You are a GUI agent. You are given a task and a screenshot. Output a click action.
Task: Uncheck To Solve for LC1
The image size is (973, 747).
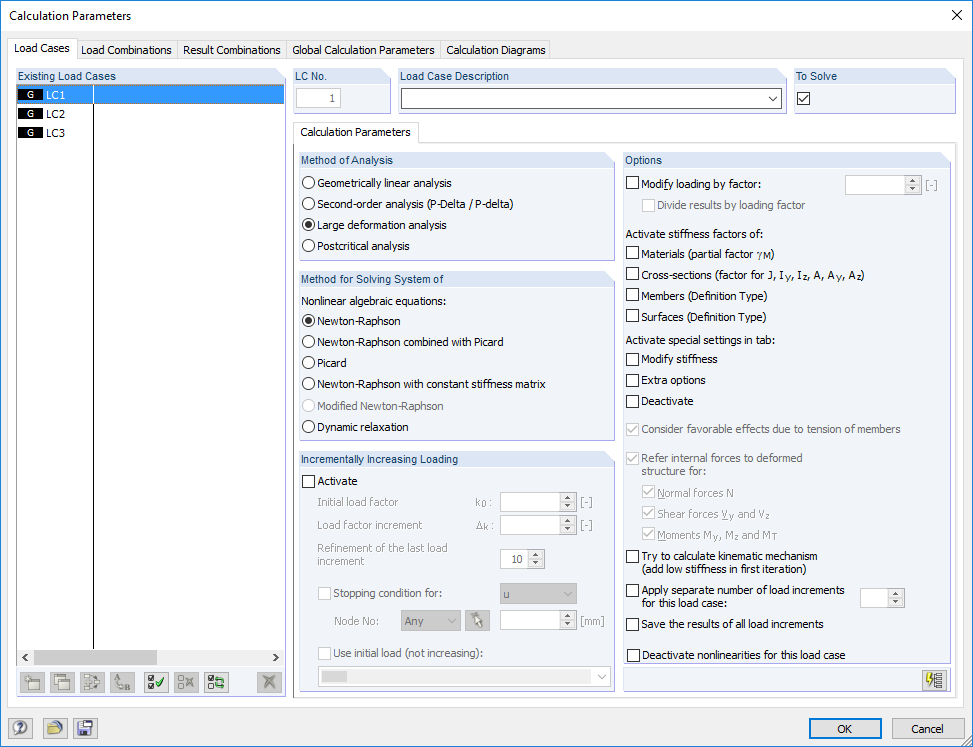[803, 98]
